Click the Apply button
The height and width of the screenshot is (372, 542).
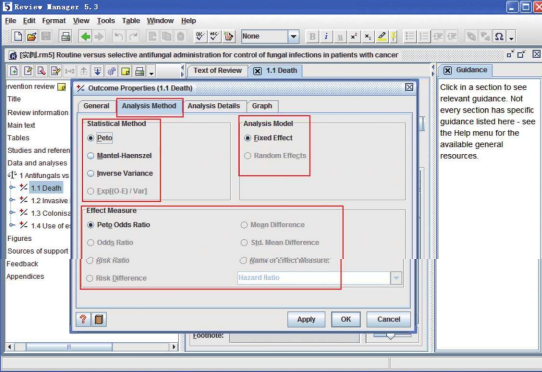(306, 319)
